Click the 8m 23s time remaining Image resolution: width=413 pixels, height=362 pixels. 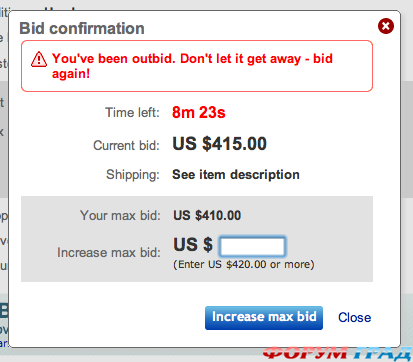pyautogui.click(x=199, y=112)
